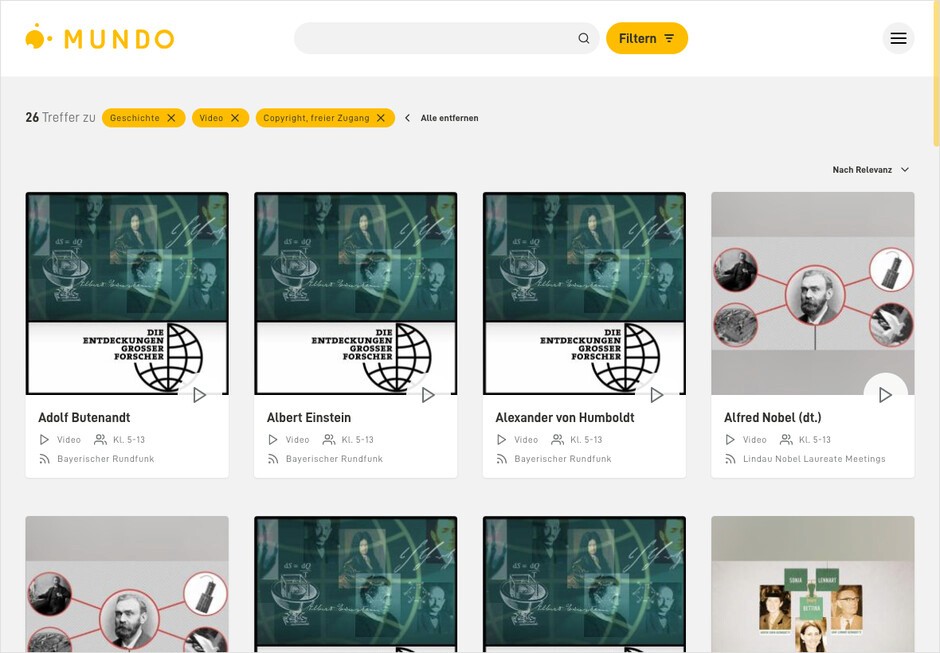
Task: Click the Albert Einstein card thumbnail
Action: tap(355, 293)
